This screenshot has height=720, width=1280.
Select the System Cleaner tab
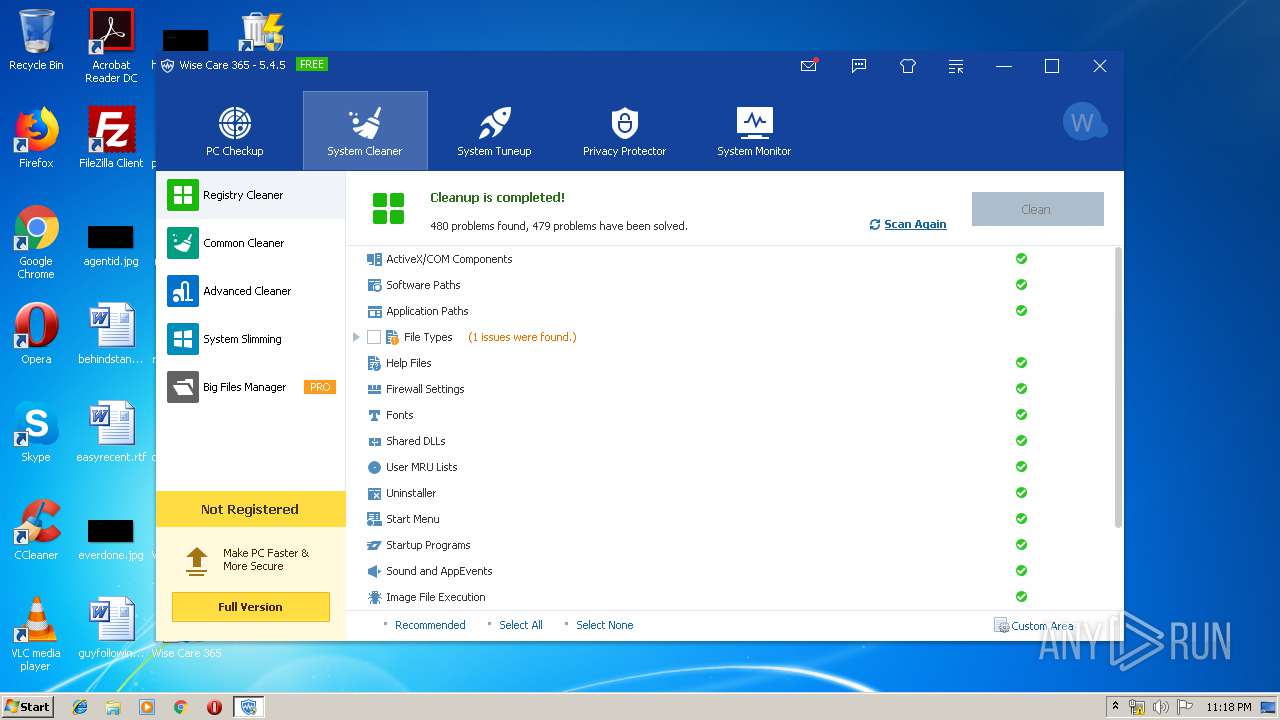click(x=365, y=131)
